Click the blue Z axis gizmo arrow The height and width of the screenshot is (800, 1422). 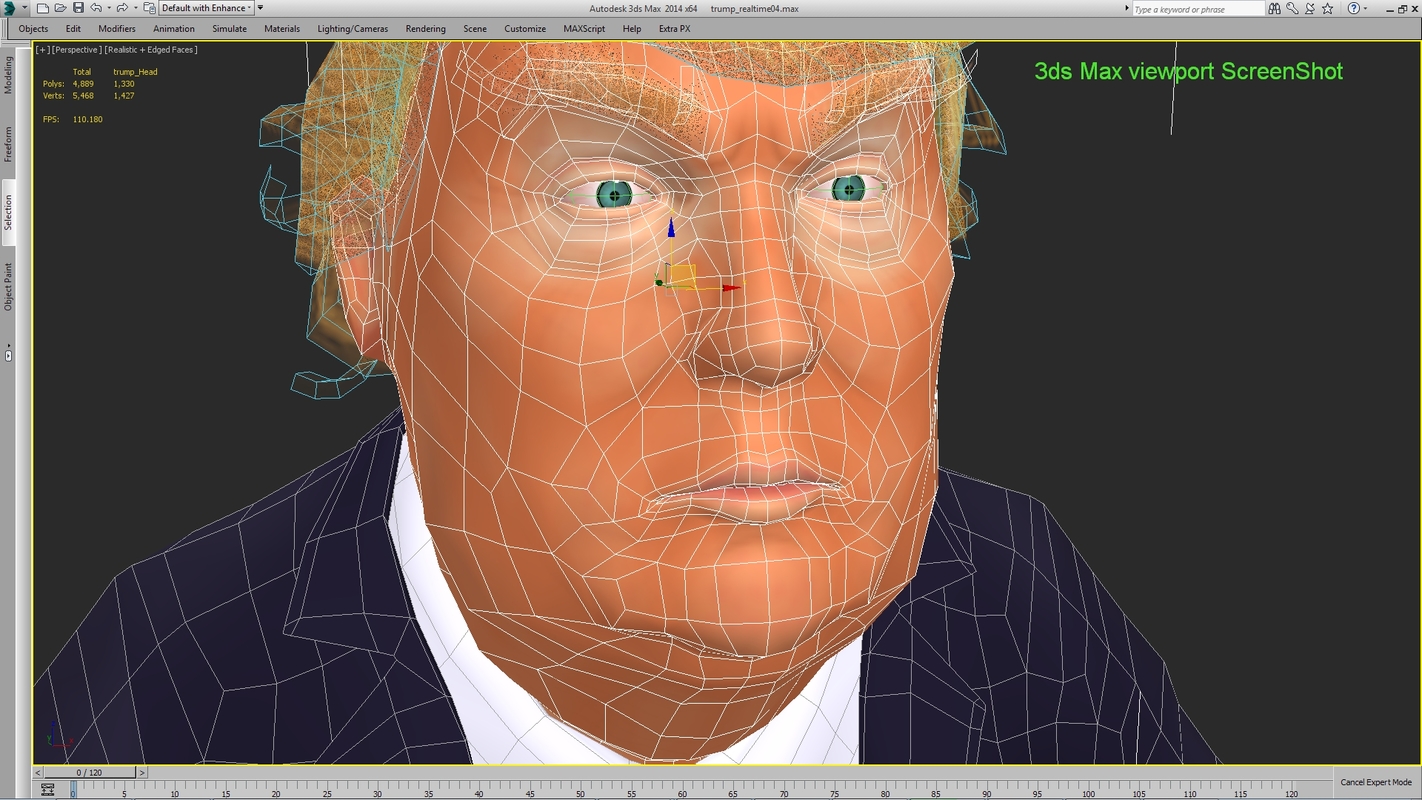671,230
